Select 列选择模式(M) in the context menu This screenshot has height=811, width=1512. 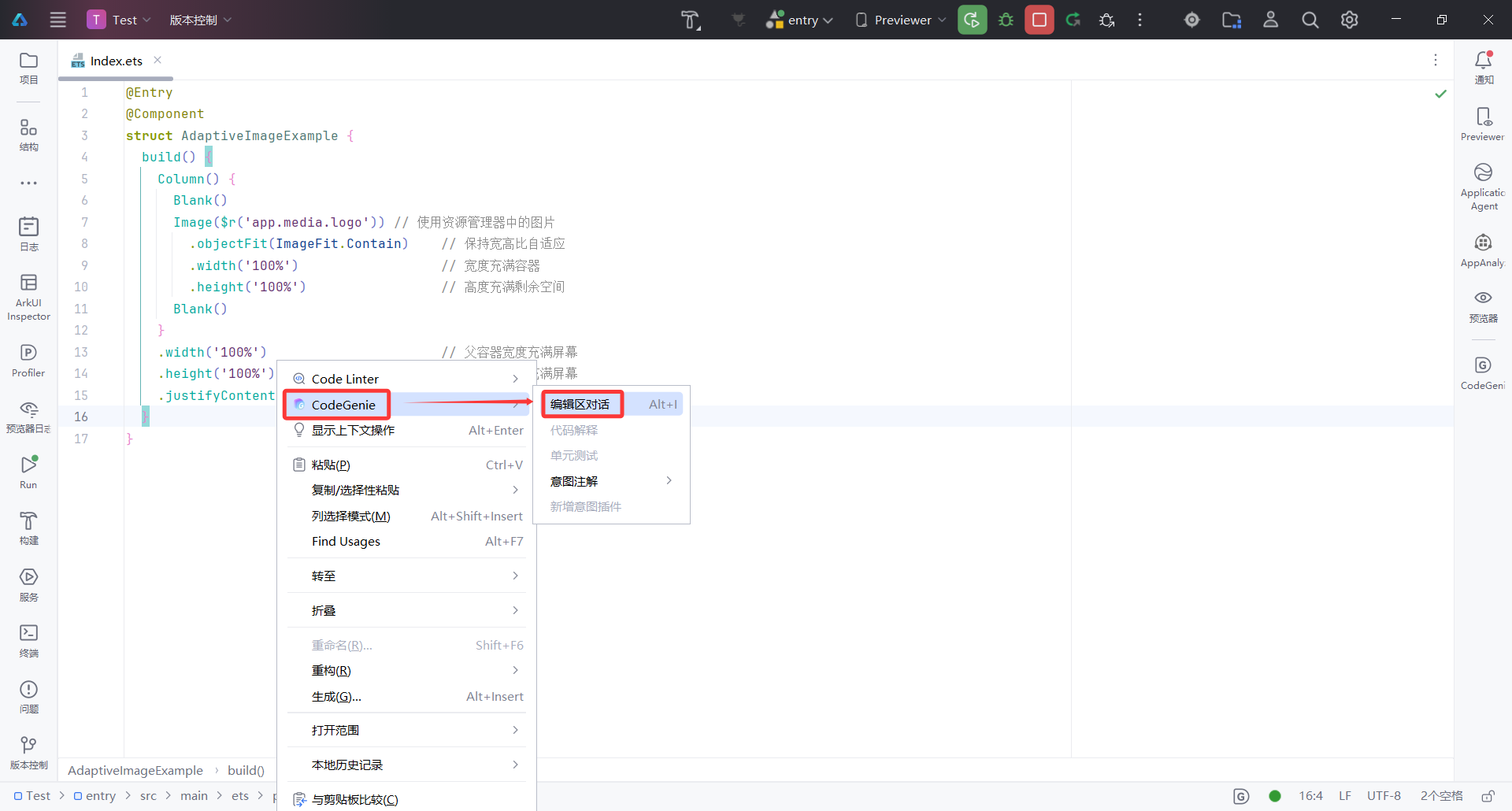(x=406, y=516)
